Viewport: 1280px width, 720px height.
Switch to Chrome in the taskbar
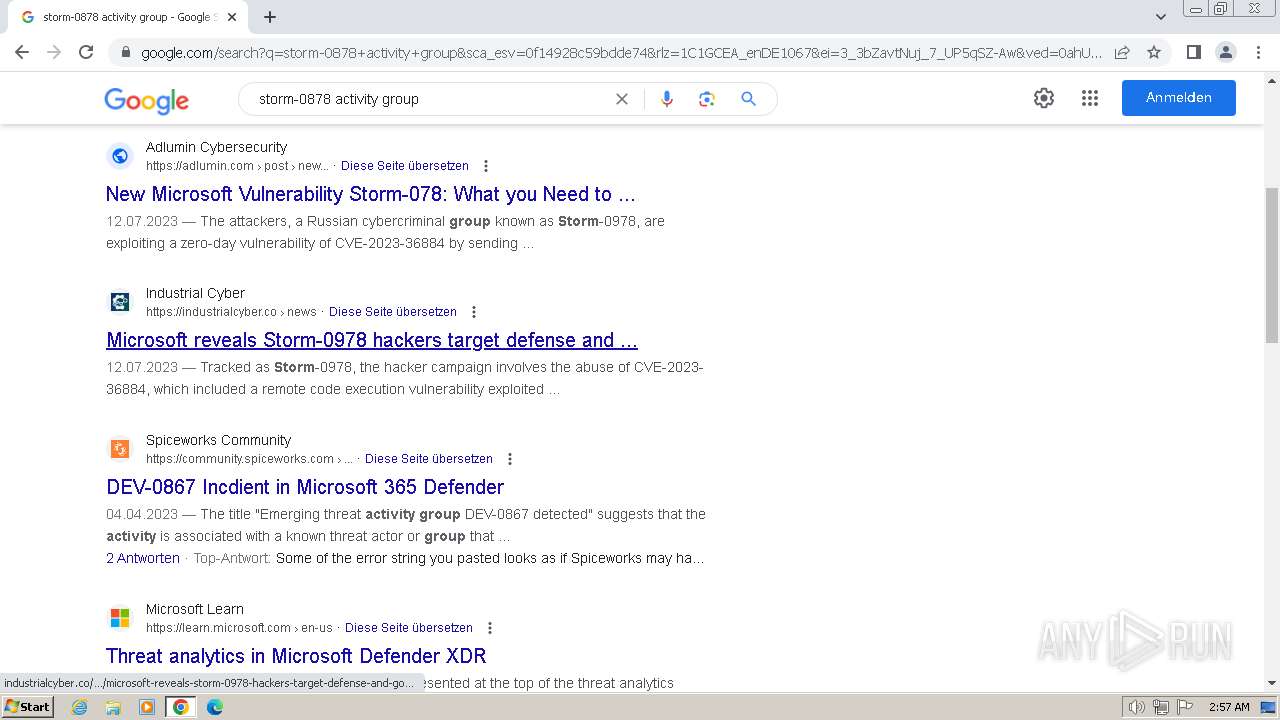181,707
